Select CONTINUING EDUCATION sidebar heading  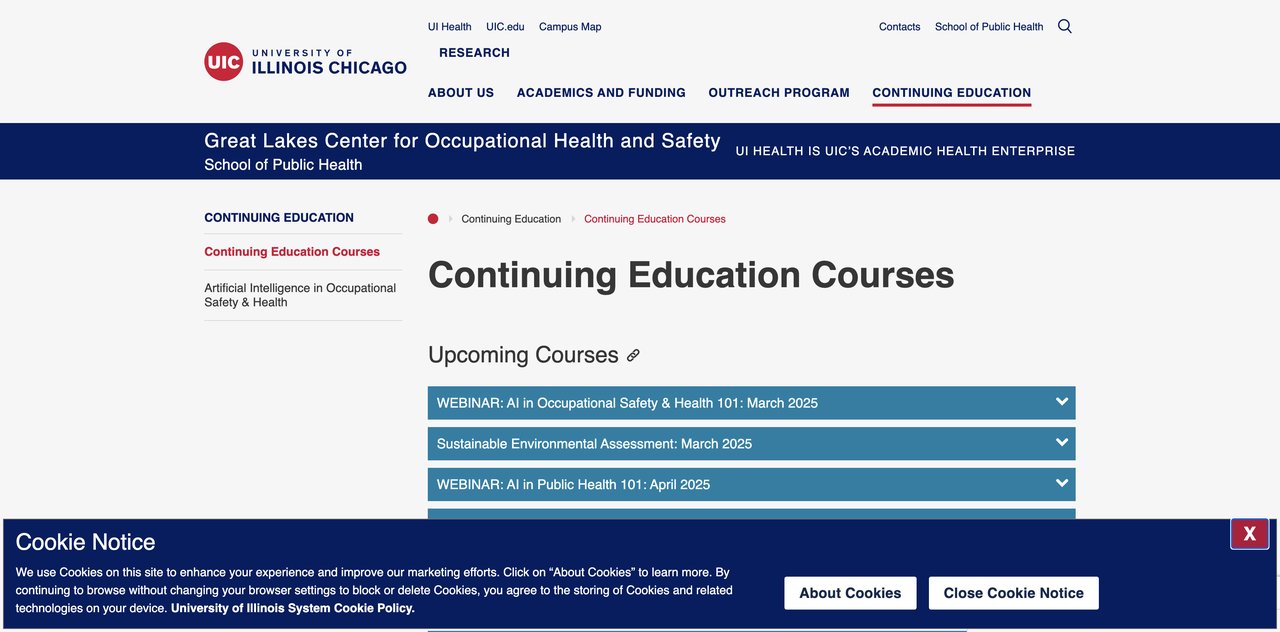pyautogui.click(x=279, y=217)
